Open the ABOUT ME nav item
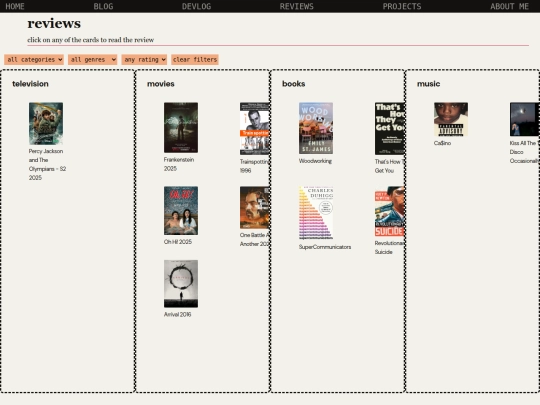540x405 pixels. pyautogui.click(x=509, y=6)
